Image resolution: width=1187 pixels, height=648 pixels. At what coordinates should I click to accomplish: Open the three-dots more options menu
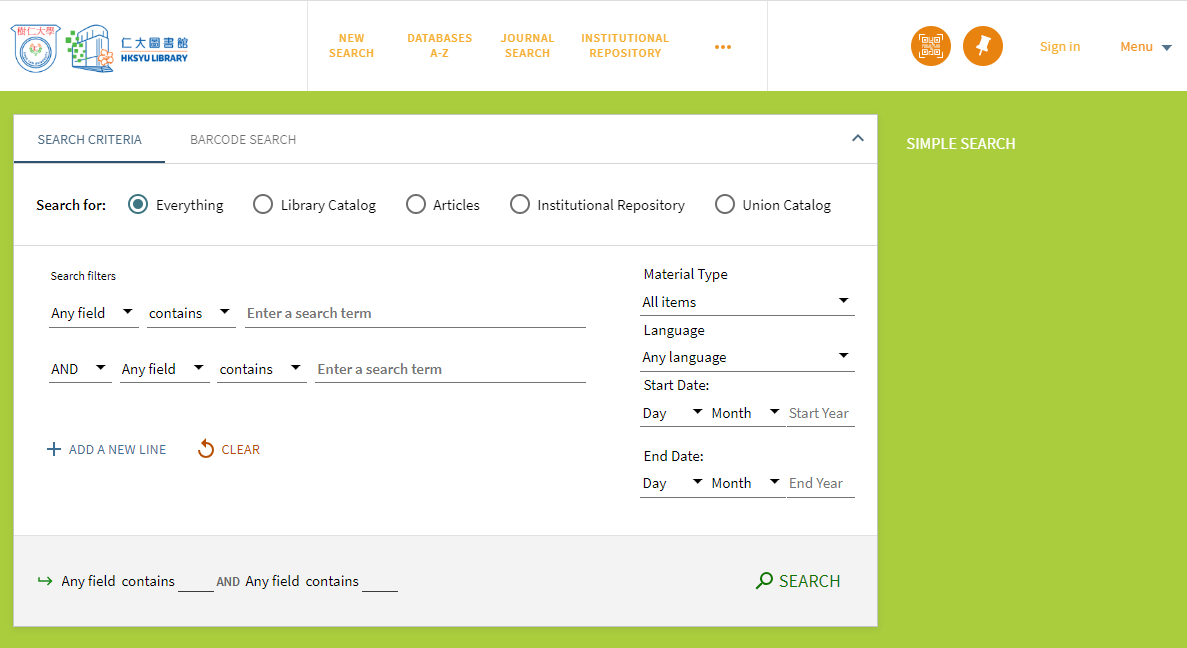(x=723, y=47)
